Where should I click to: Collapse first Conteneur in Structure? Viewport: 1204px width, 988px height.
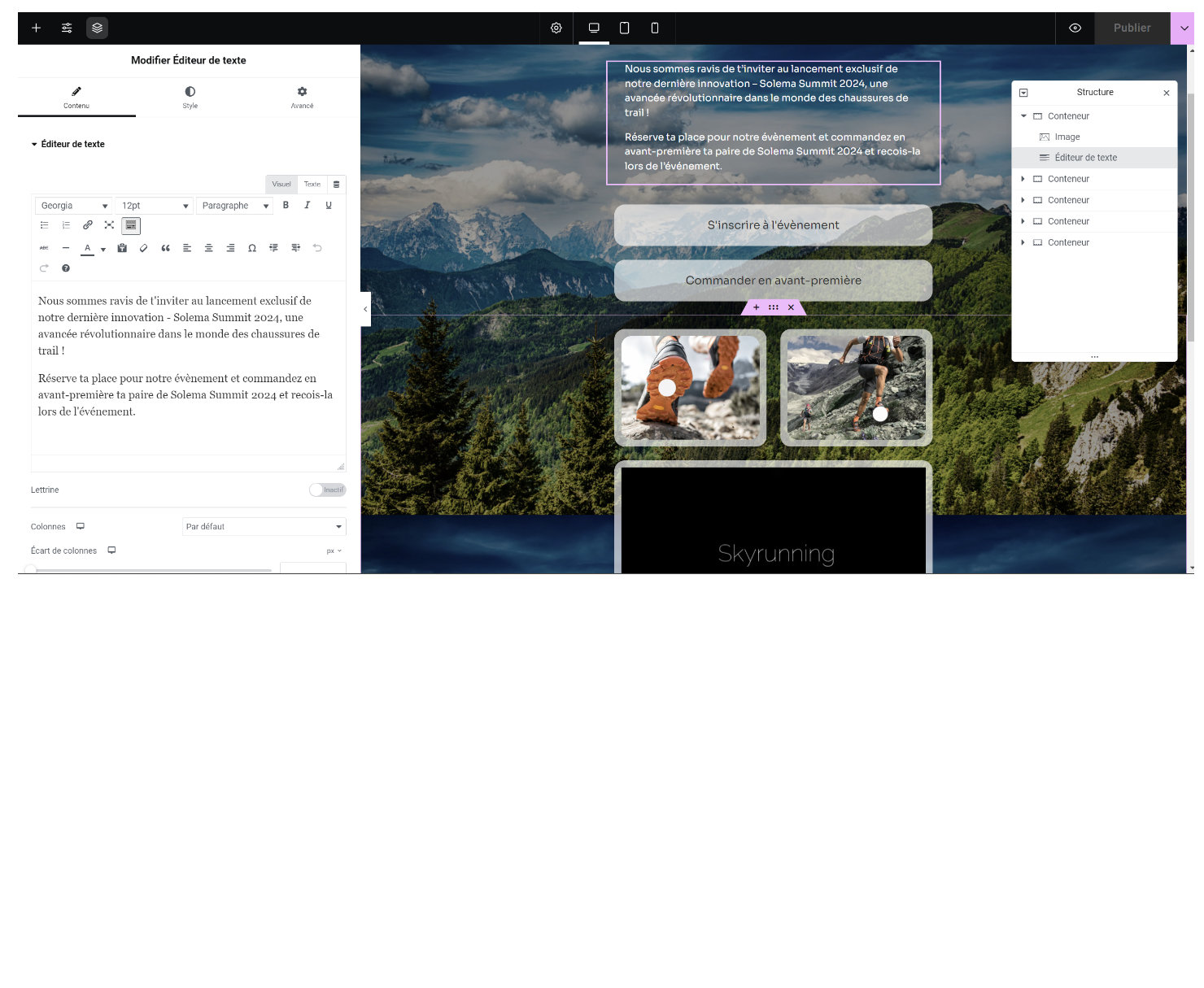pos(1023,116)
